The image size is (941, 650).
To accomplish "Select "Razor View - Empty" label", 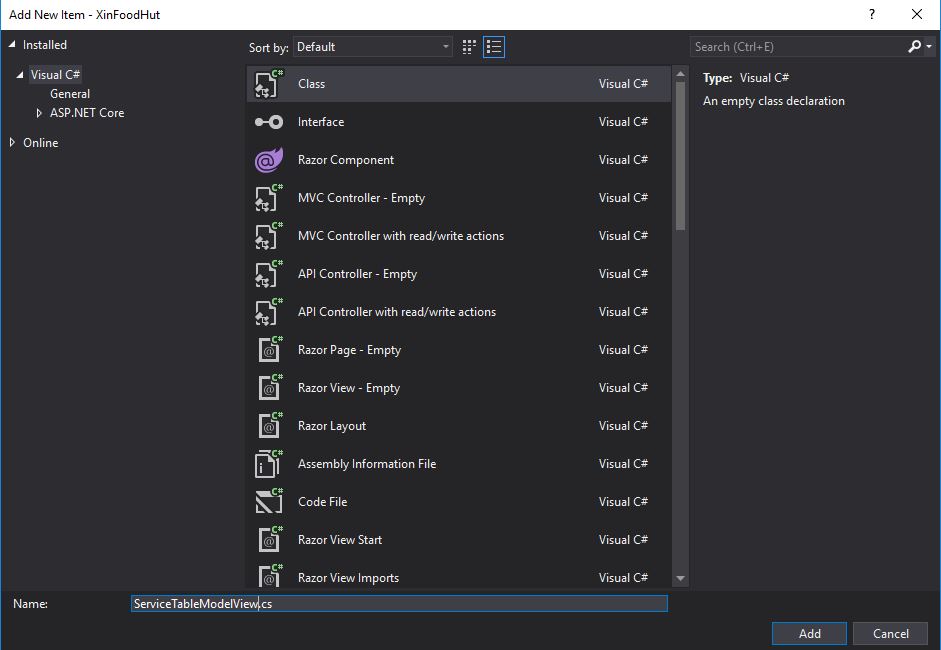I will coord(349,388).
